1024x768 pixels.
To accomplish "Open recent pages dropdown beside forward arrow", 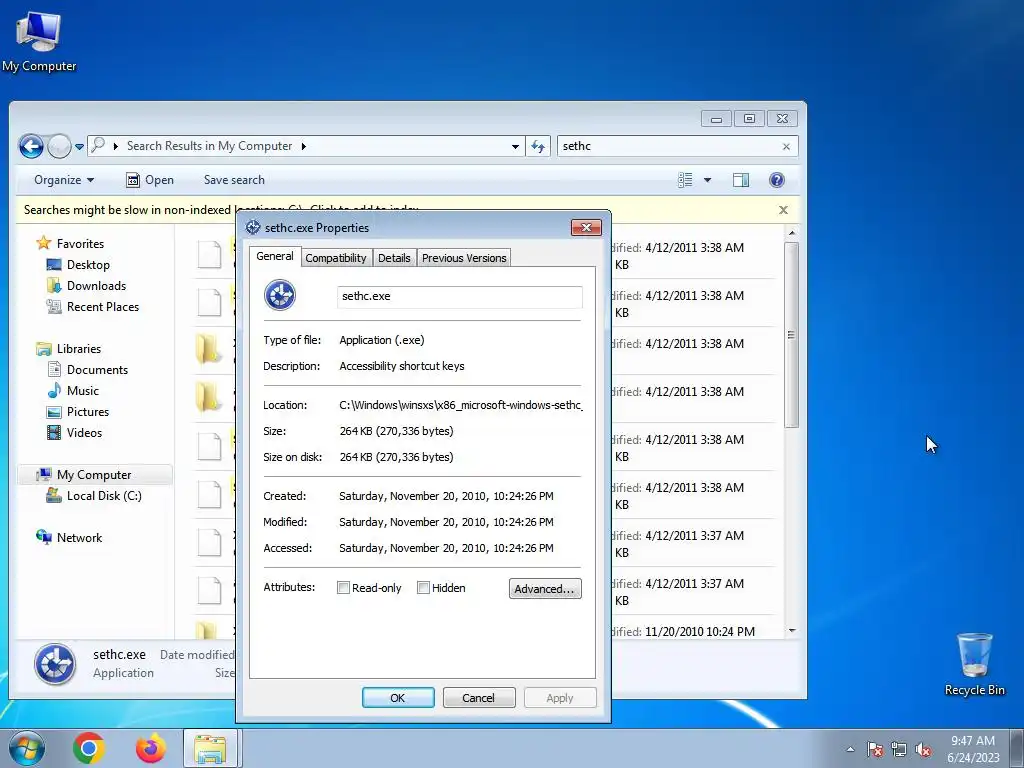I will click(x=79, y=147).
